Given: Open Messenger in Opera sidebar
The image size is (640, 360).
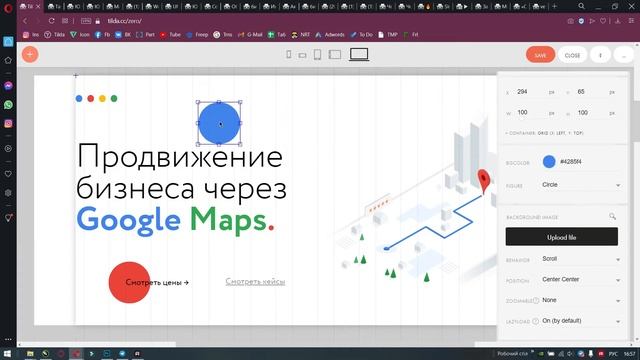Looking at the screenshot, I should click(x=8, y=86).
